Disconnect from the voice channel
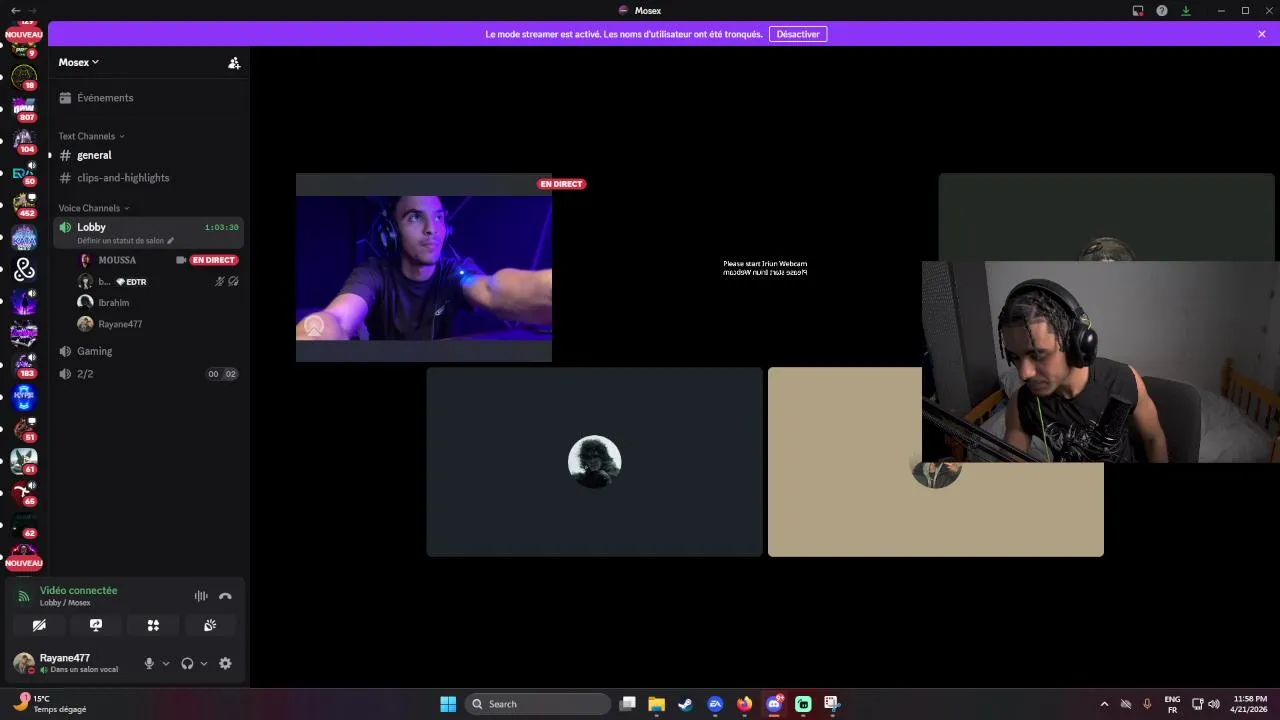The image size is (1280, 720). 225,596
